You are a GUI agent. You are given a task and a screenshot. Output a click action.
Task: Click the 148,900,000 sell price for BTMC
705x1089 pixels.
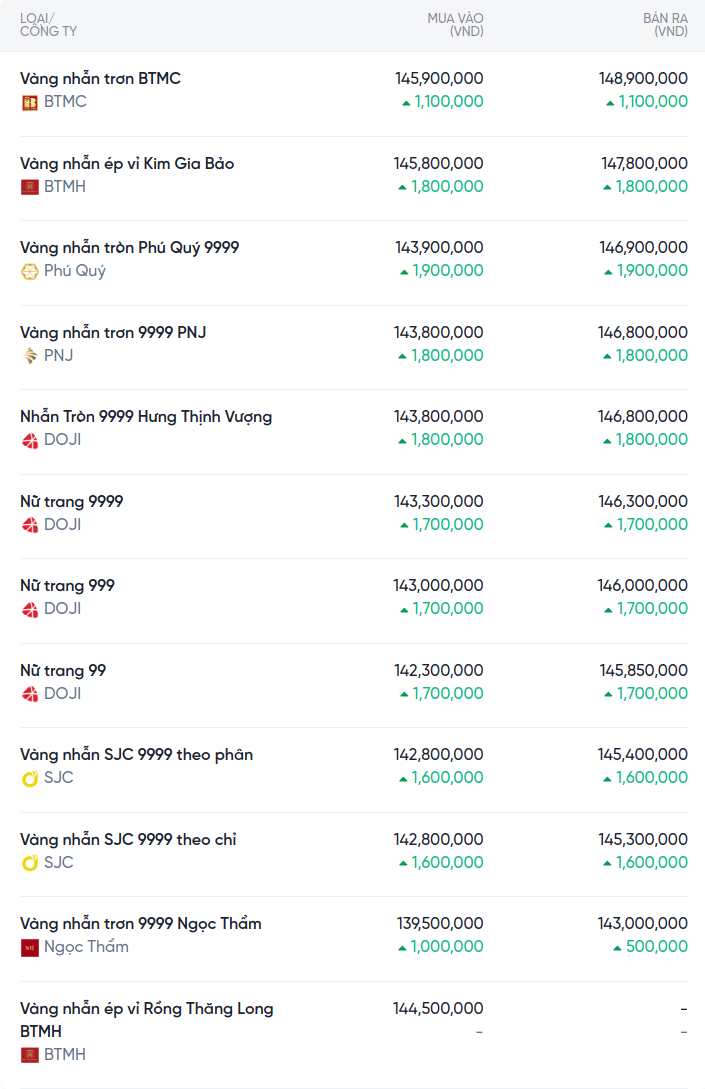643,78
